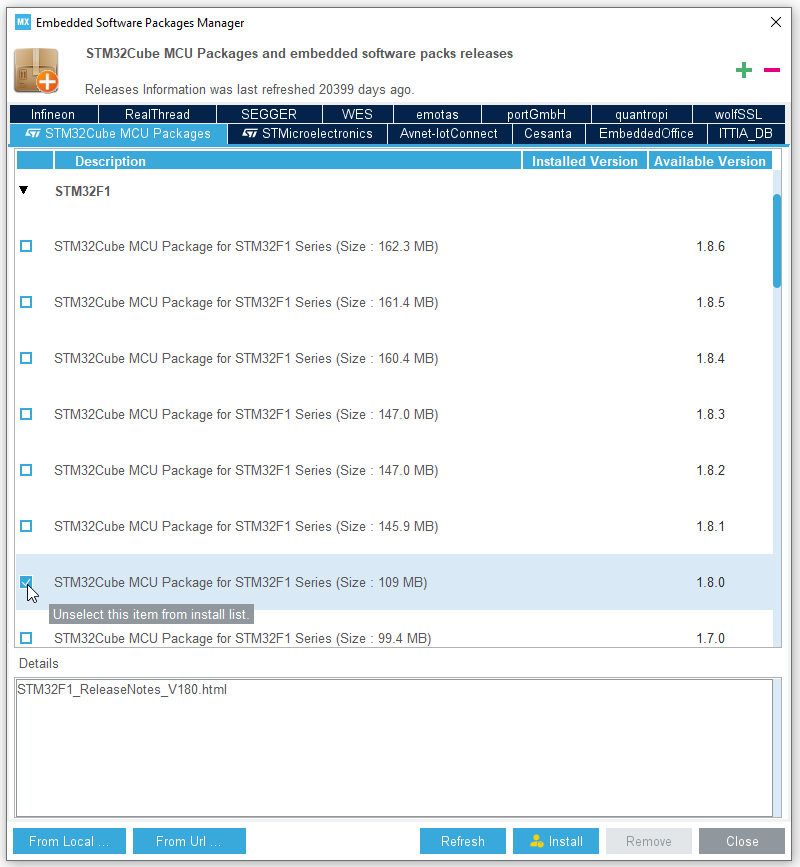
Task: Click the Description column header
Action: (x=287, y=161)
